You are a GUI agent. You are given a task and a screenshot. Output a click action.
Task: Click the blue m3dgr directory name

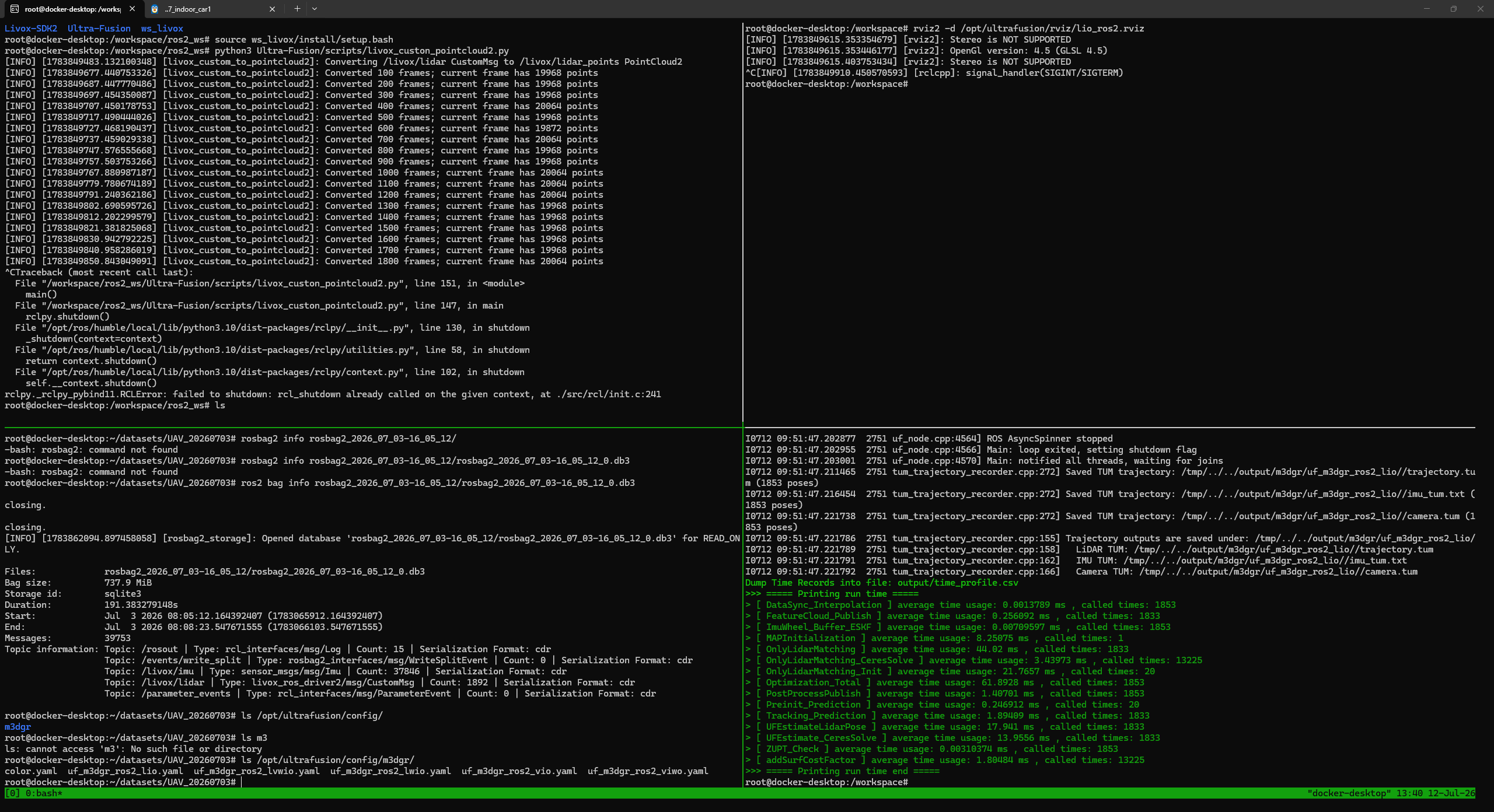(x=18, y=727)
